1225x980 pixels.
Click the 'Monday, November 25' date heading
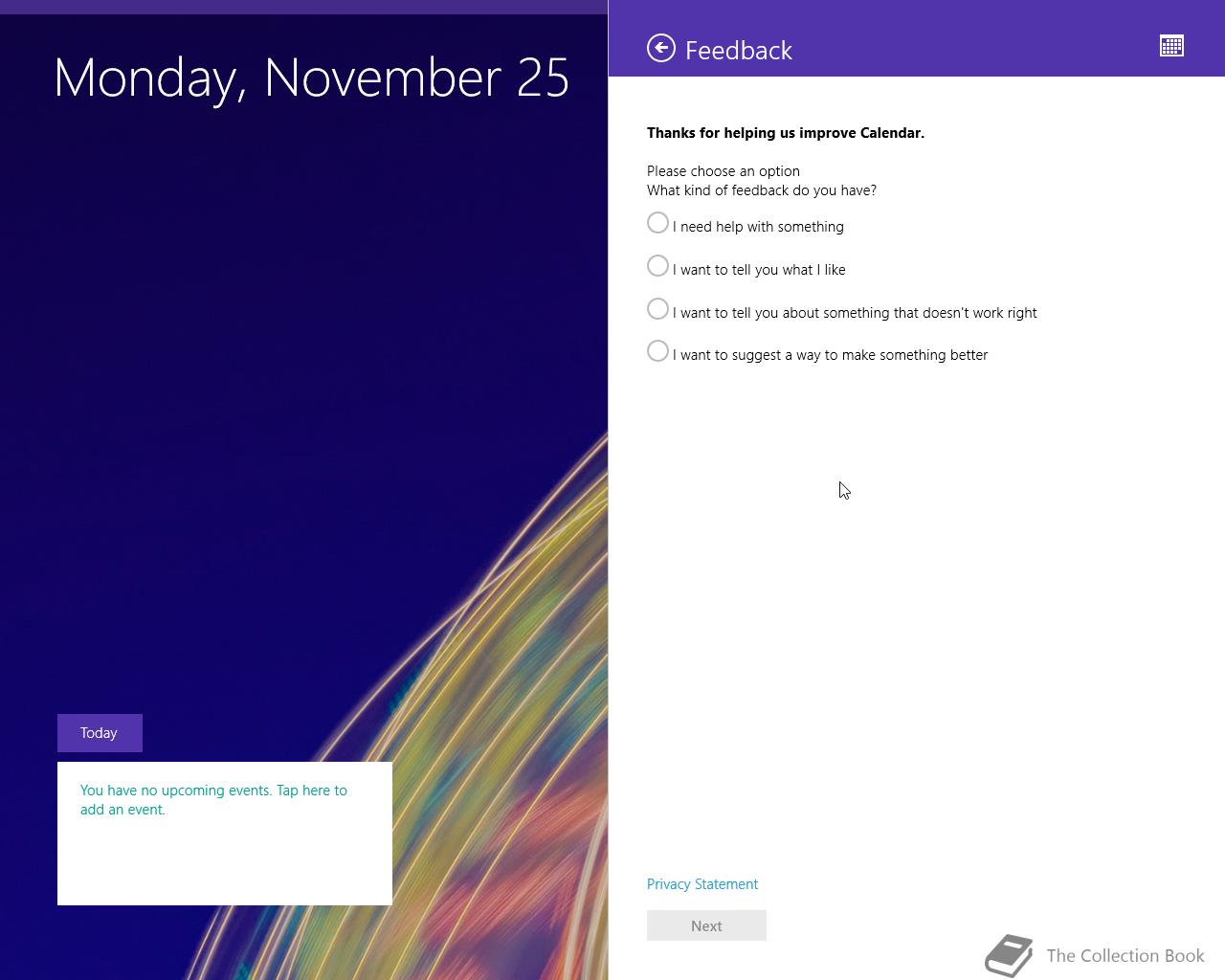coord(312,78)
